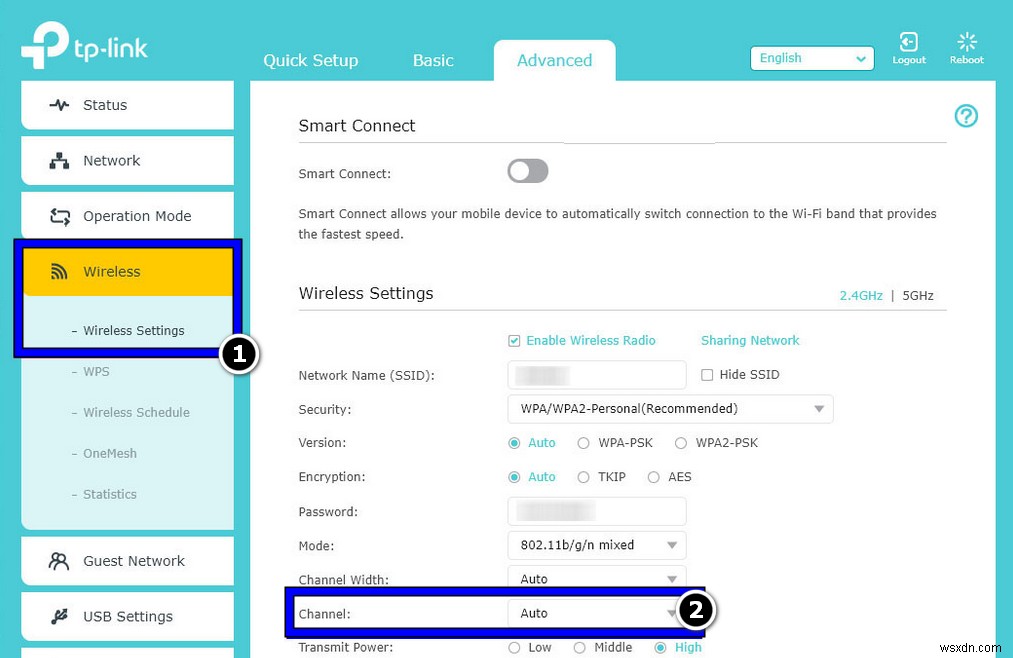The width and height of the screenshot is (1013, 658).
Task: Open the help question mark icon
Action: 966,116
